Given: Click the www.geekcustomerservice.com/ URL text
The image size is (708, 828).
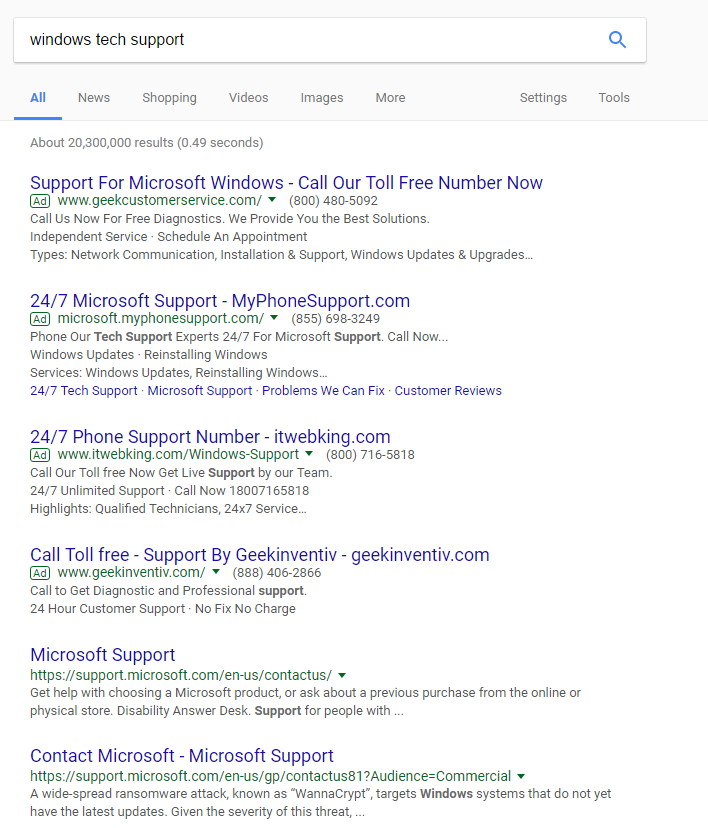Looking at the screenshot, I should point(159,201).
